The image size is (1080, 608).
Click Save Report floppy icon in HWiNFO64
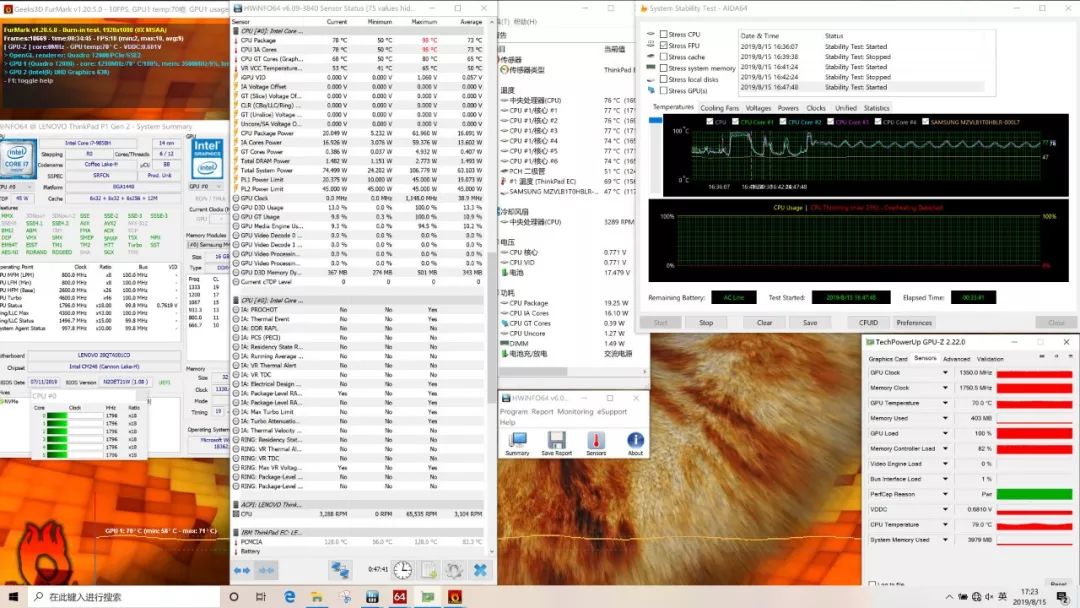point(557,443)
